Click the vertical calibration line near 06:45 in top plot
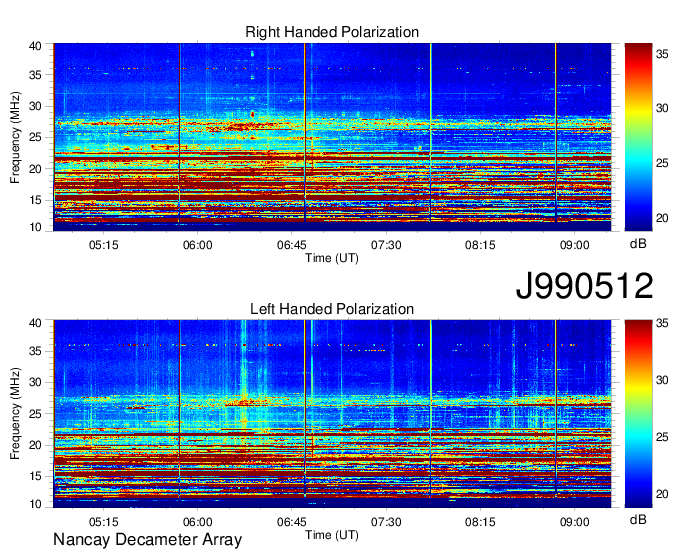680x552 pixels. point(305,132)
